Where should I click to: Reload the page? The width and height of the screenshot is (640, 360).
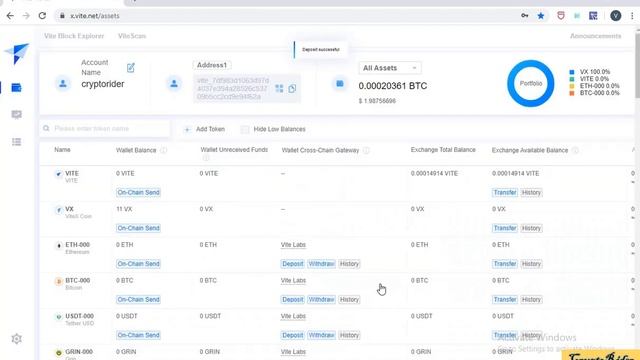[42, 16]
